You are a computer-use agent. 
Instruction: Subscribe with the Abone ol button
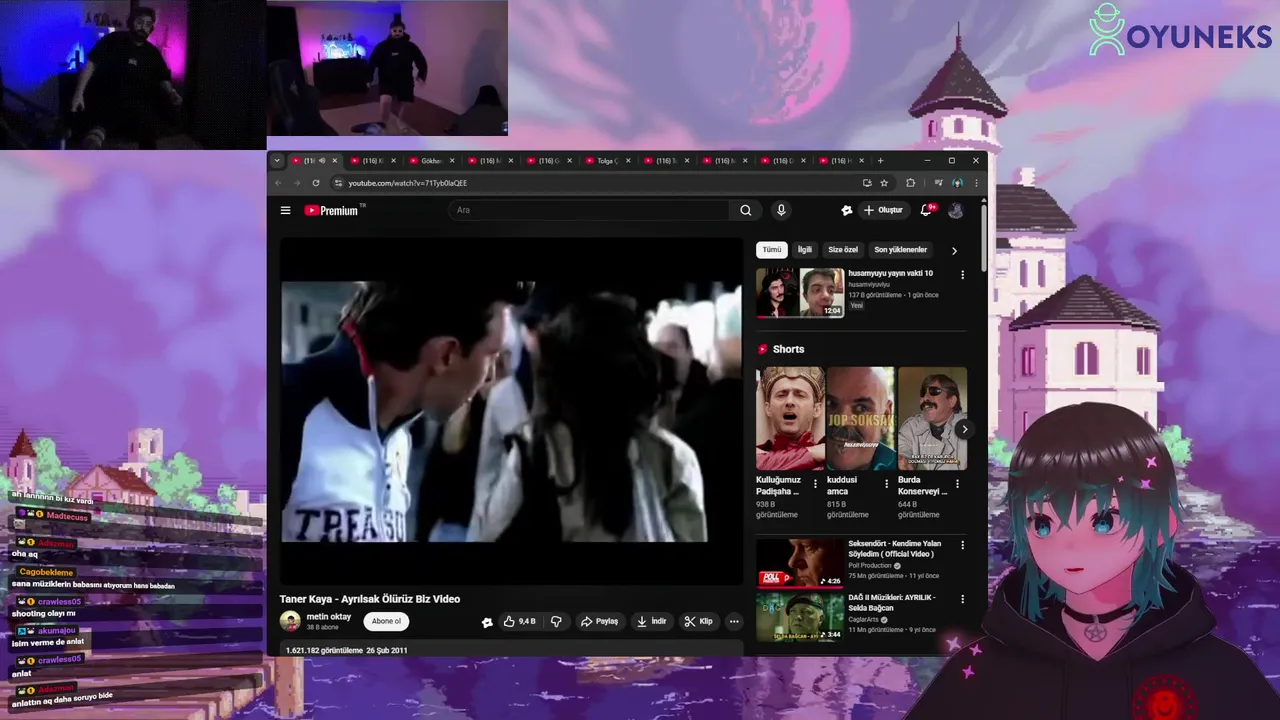[x=386, y=621]
